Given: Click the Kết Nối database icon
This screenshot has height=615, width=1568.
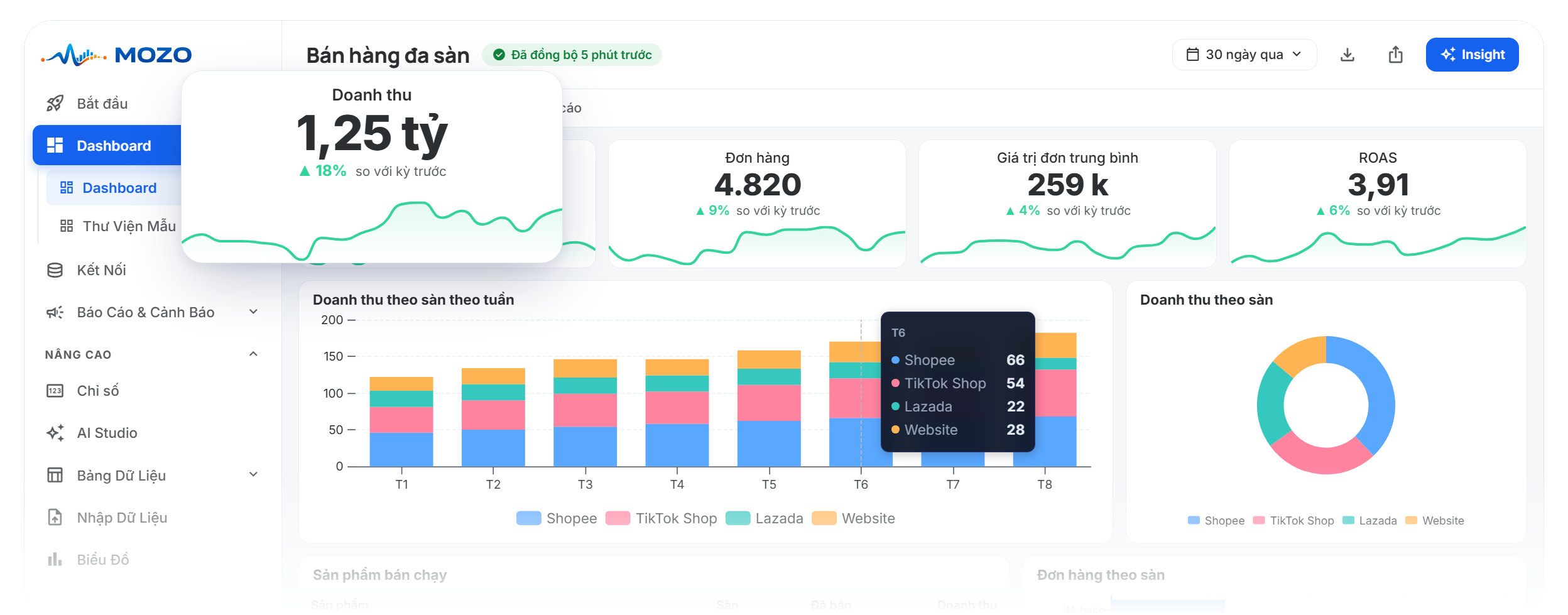Looking at the screenshot, I should click(x=55, y=270).
